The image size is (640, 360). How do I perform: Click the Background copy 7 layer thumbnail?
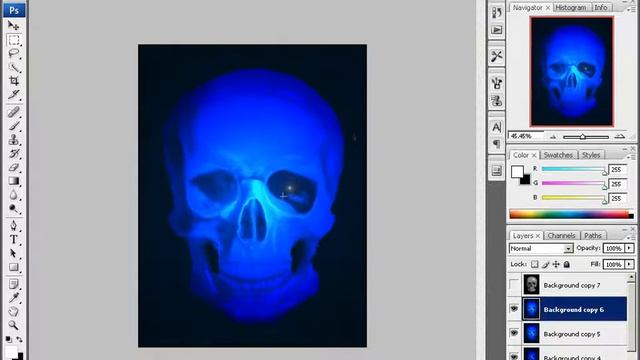click(531, 284)
